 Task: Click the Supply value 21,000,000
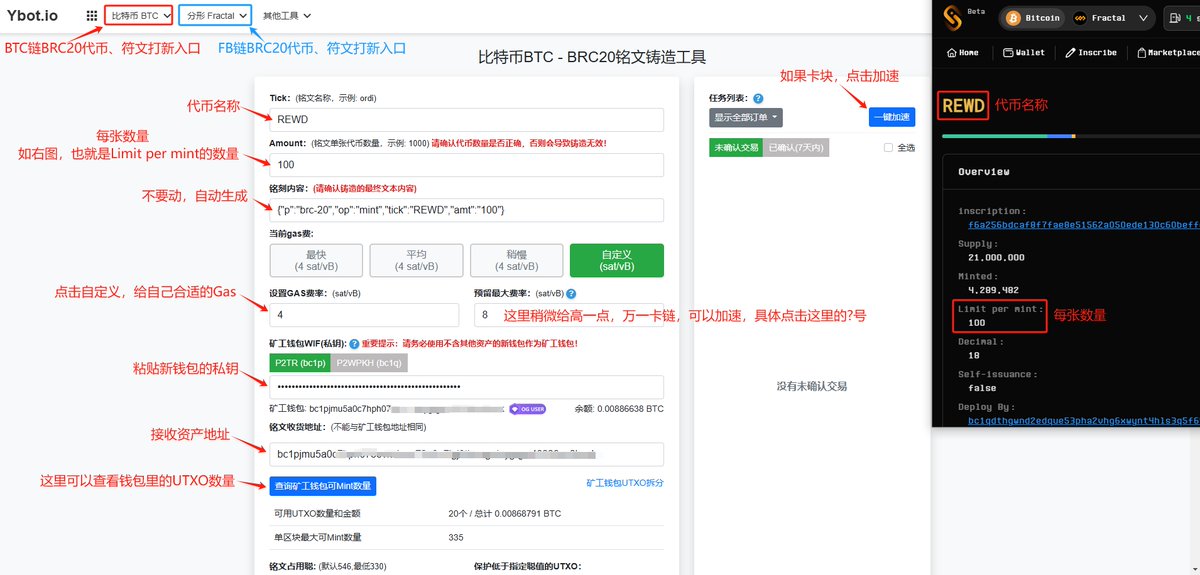996,258
